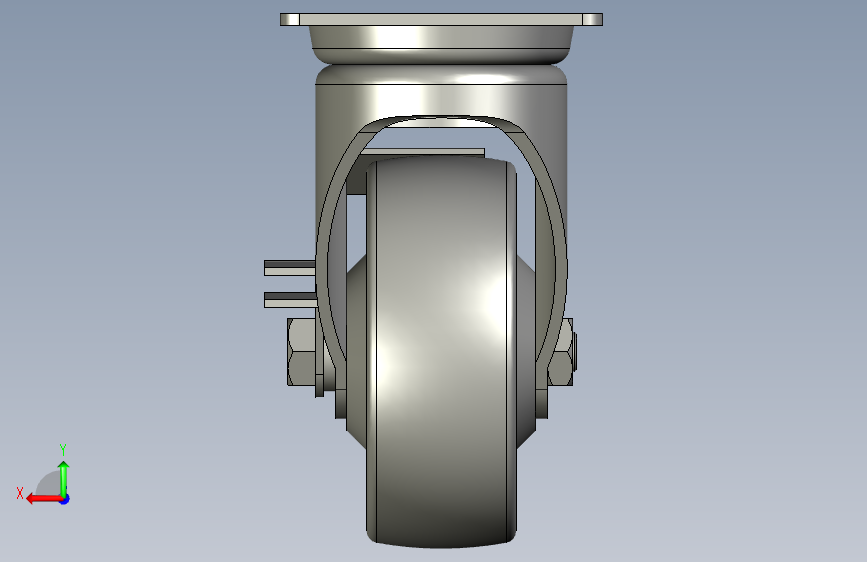Viewport: 867px width, 562px height.
Task: Select the hex bolt head on the left of the axle
Action: (x=302, y=352)
